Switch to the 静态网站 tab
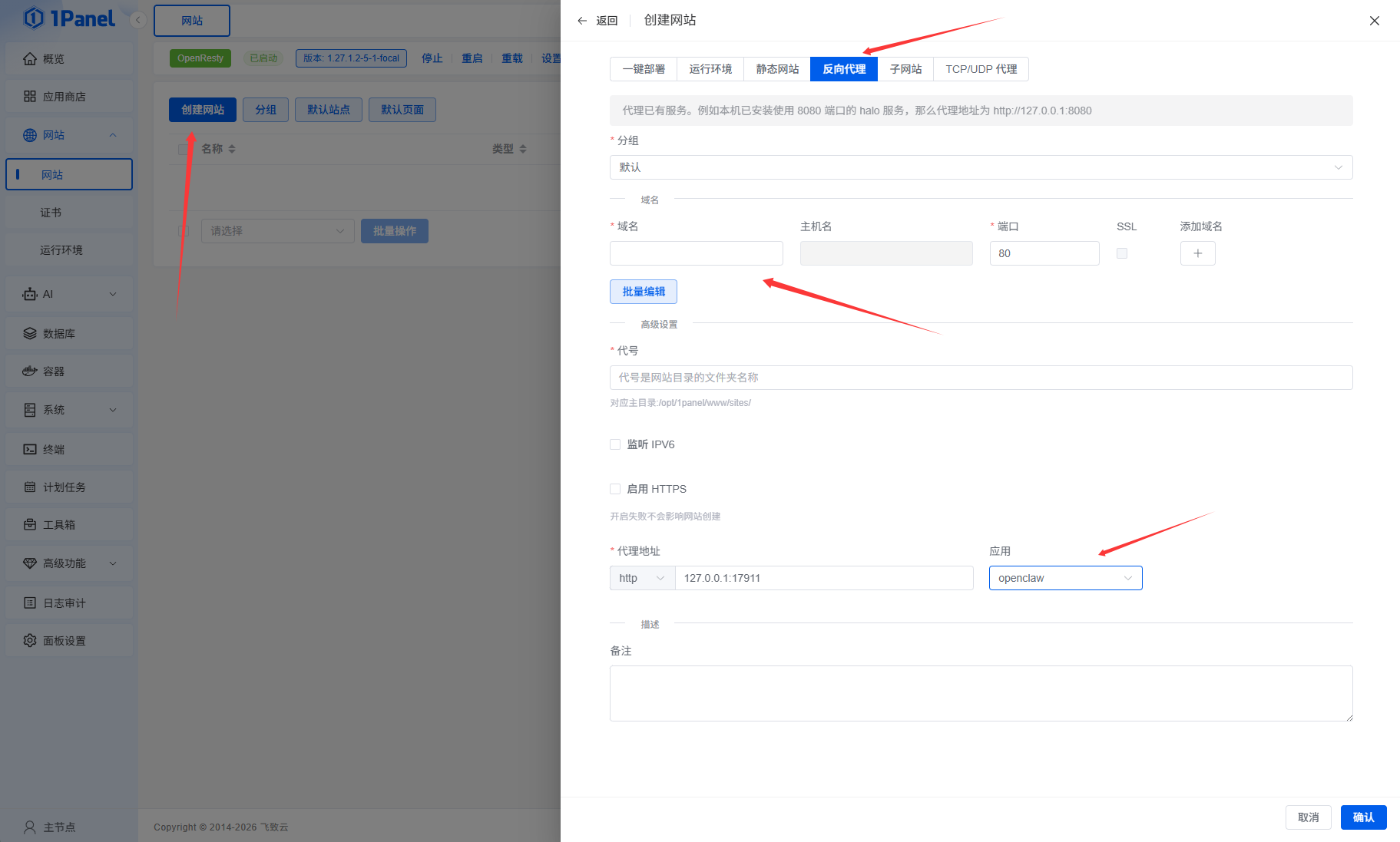This screenshot has width=1400, height=842. click(x=777, y=69)
